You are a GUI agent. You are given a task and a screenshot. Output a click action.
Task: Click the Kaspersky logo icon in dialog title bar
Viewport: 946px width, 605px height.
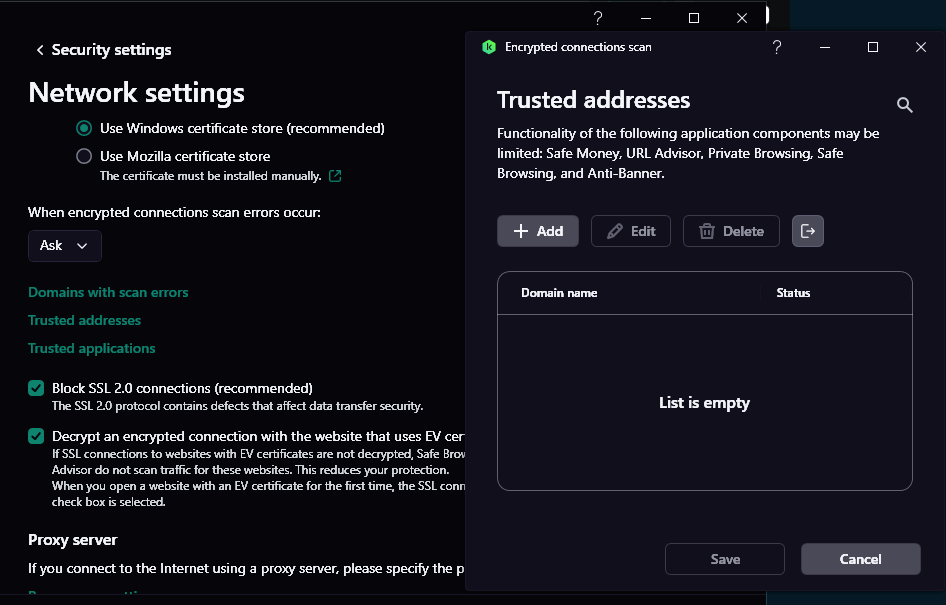click(x=489, y=47)
